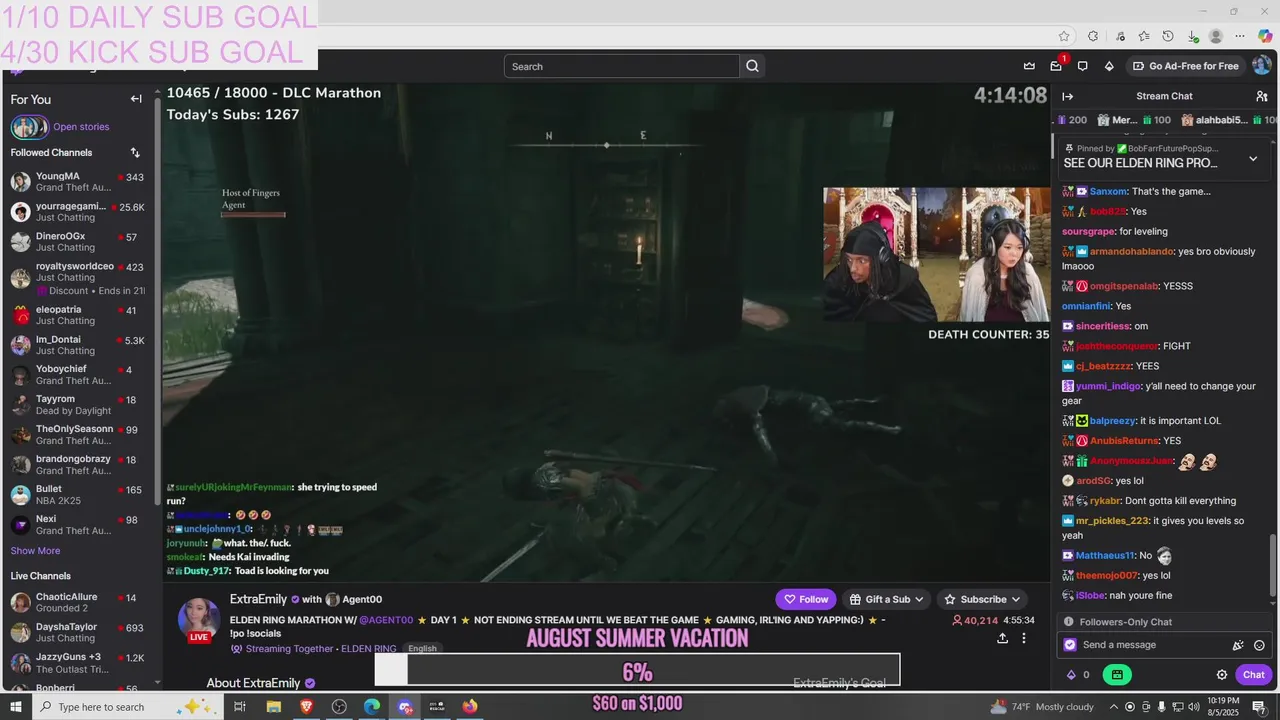Image resolution: width=1280 pixels, height=720 pixels.
Task: Expand the pinned chat message
Action: (x=1253, y=159)
